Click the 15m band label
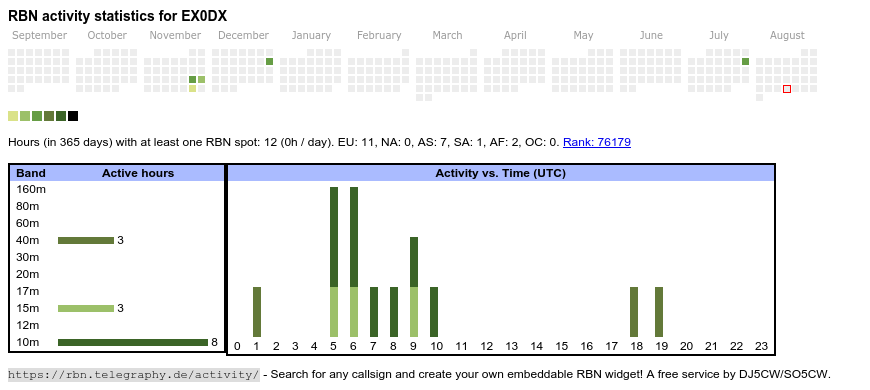 (x=28, y=308)
